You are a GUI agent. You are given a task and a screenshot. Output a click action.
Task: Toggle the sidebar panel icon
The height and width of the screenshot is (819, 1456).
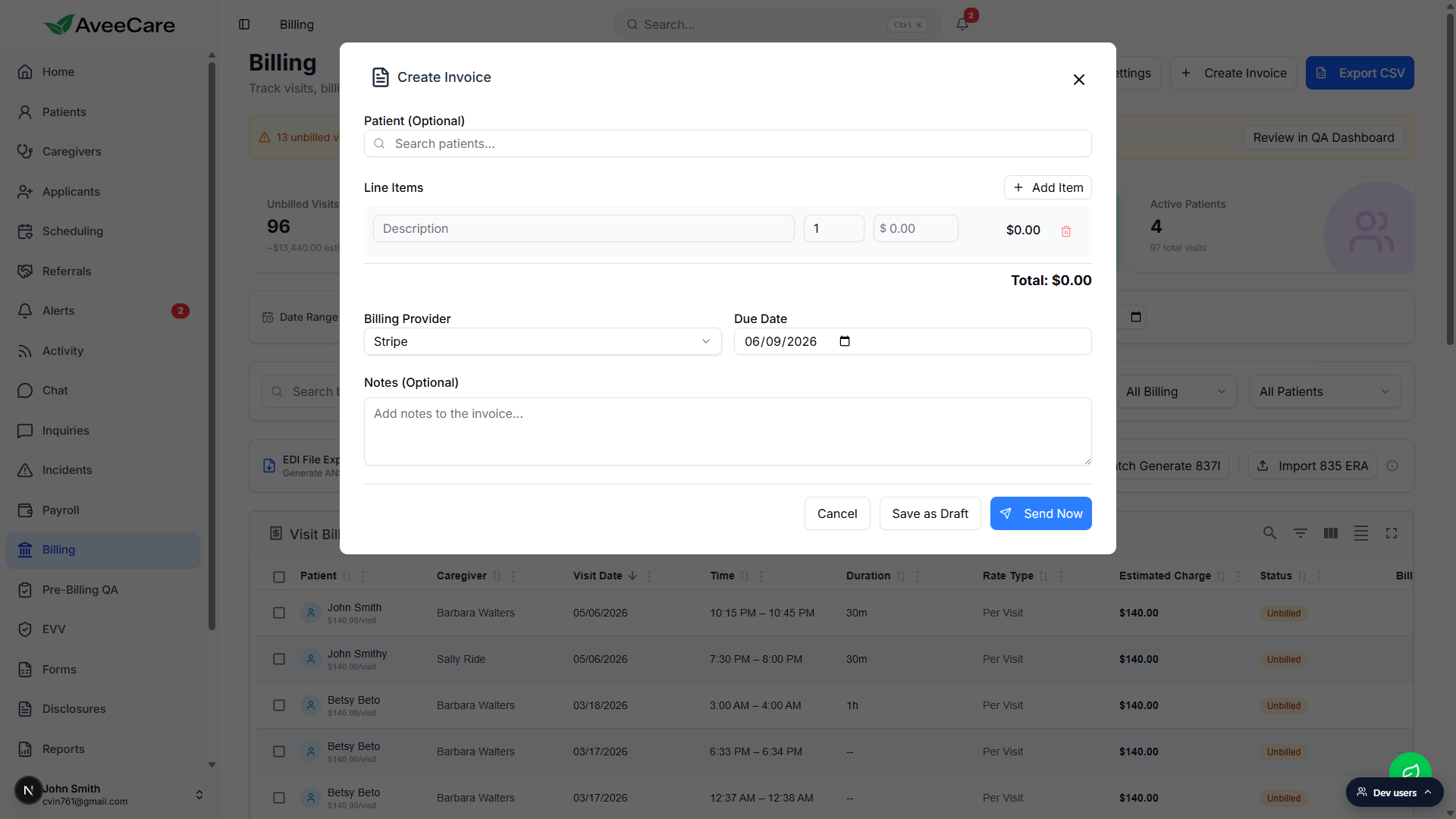tap(244, 24)
